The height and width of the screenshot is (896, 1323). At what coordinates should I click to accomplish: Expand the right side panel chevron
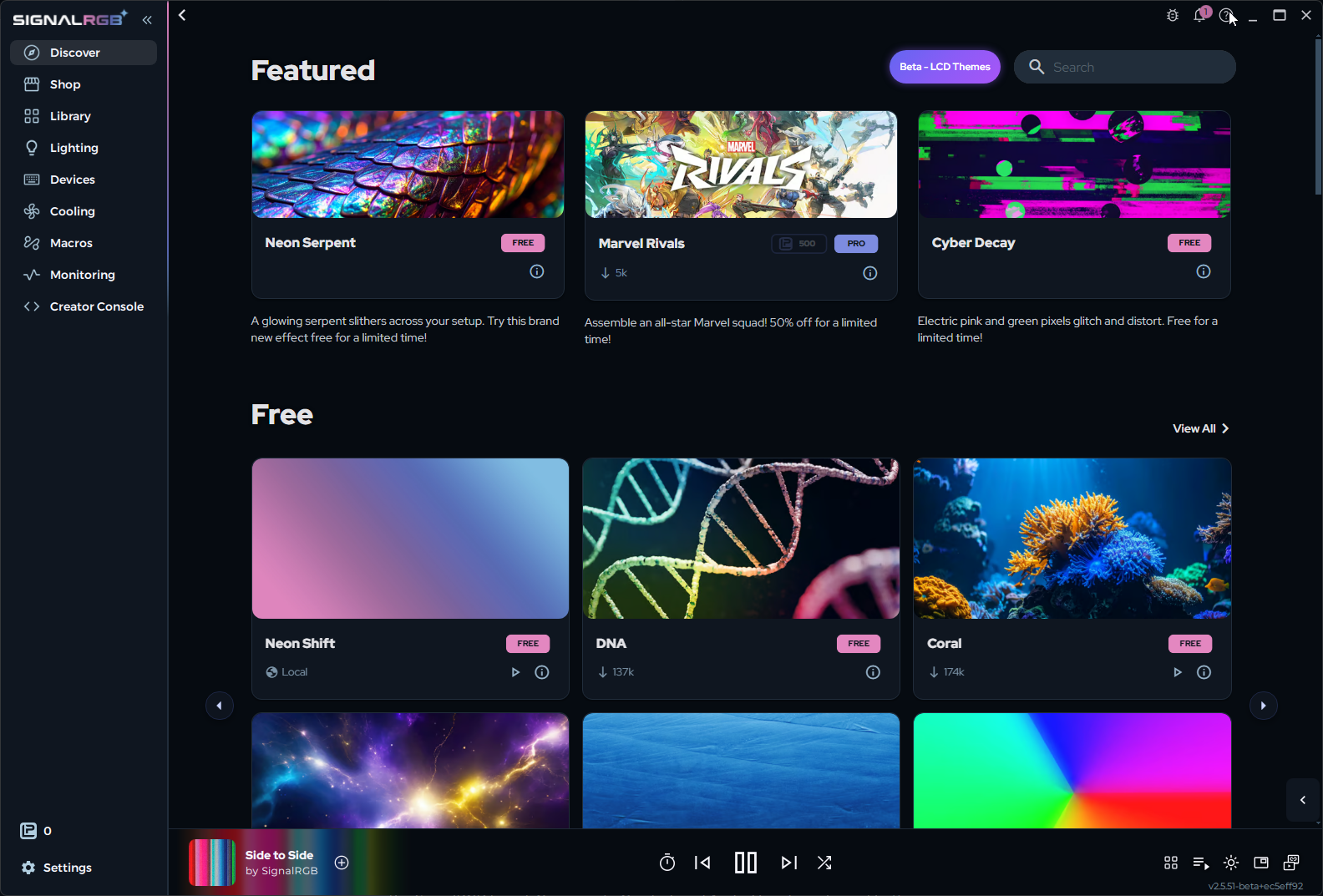coord(1303,800)
